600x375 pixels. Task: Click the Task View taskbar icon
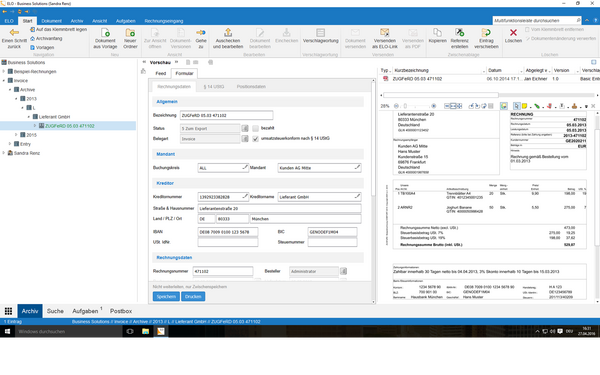(130, 331)
